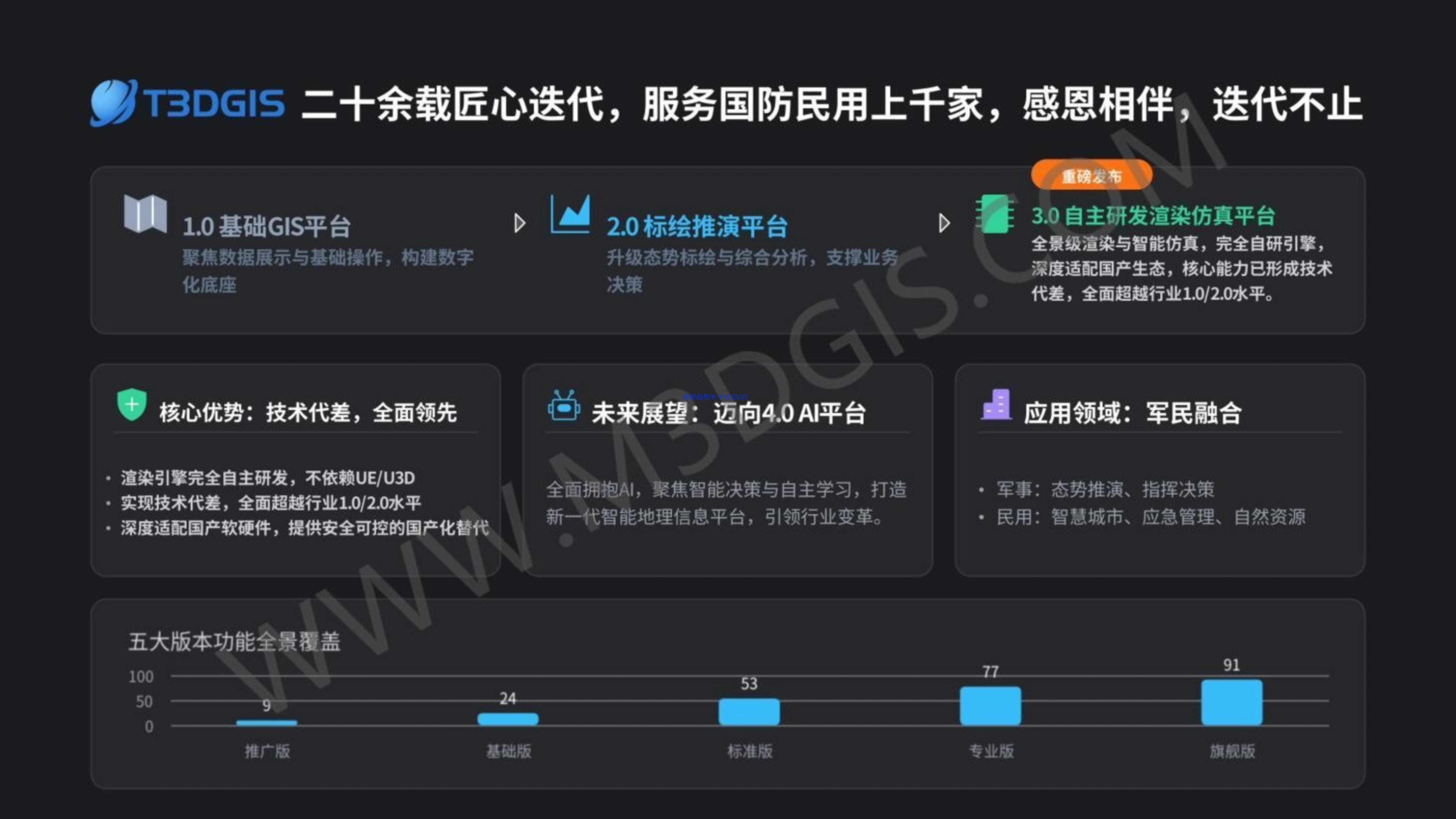Select the 旗舰版 bar in the chart
The height and width of the screenshot is (819, 1456).
click(1232, 702)
